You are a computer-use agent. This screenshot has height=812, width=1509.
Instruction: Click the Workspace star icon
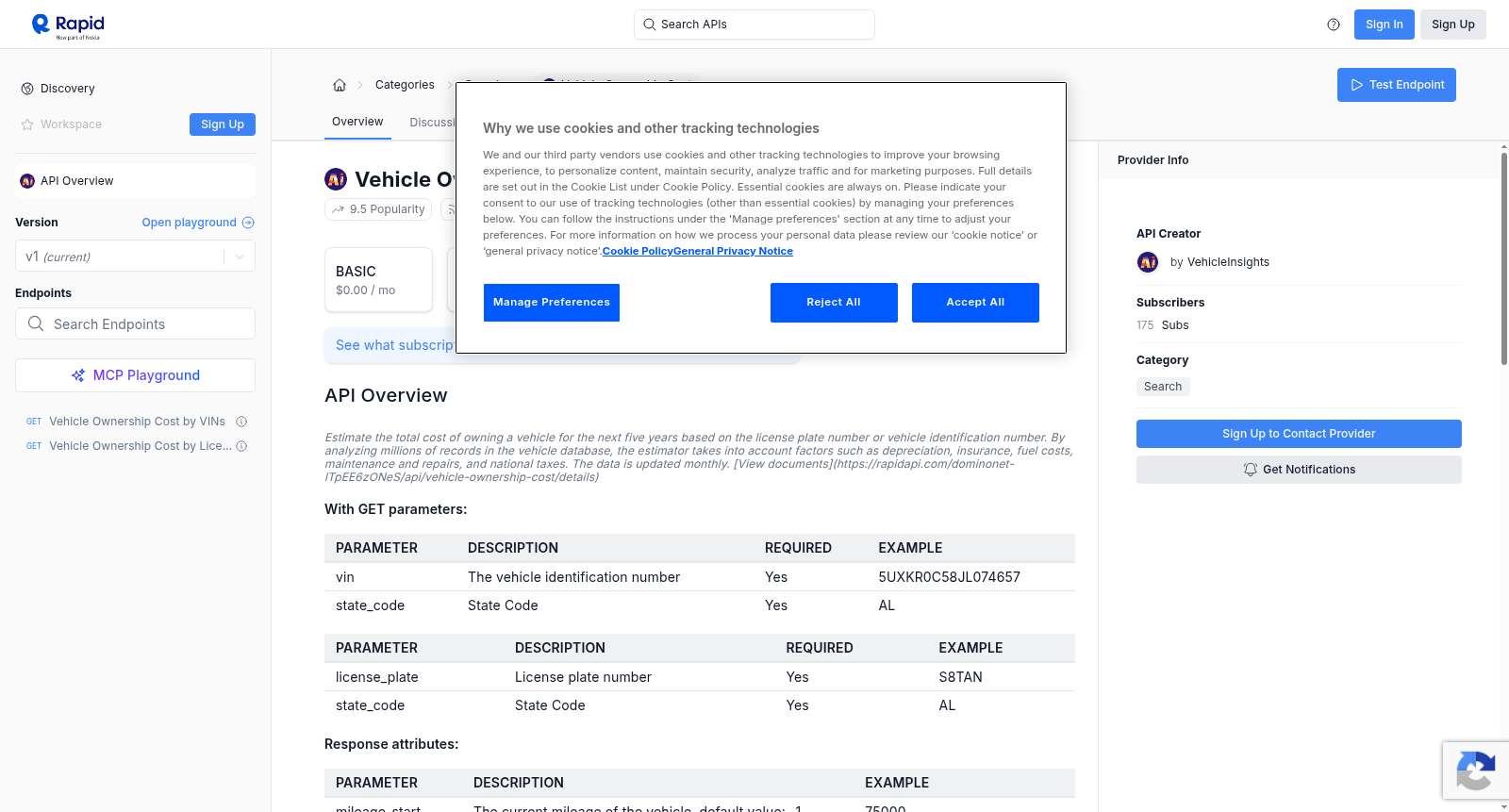click(x=27, y=124)
